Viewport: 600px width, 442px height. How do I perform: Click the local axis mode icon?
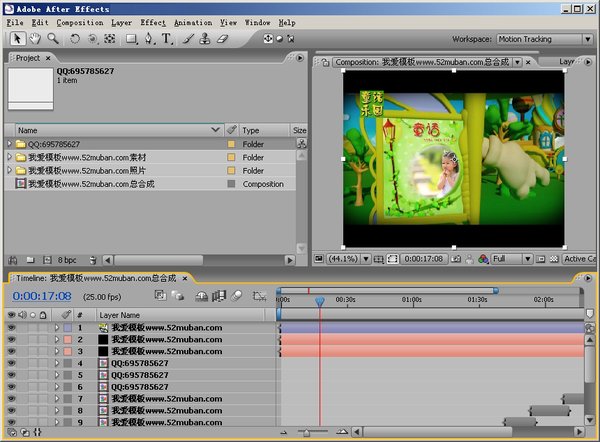click(268, 39)
